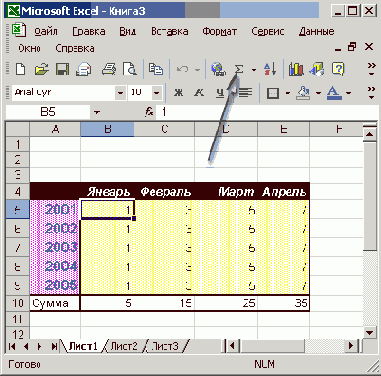Save the workbook with floppy icon

[x=62, y=69]
